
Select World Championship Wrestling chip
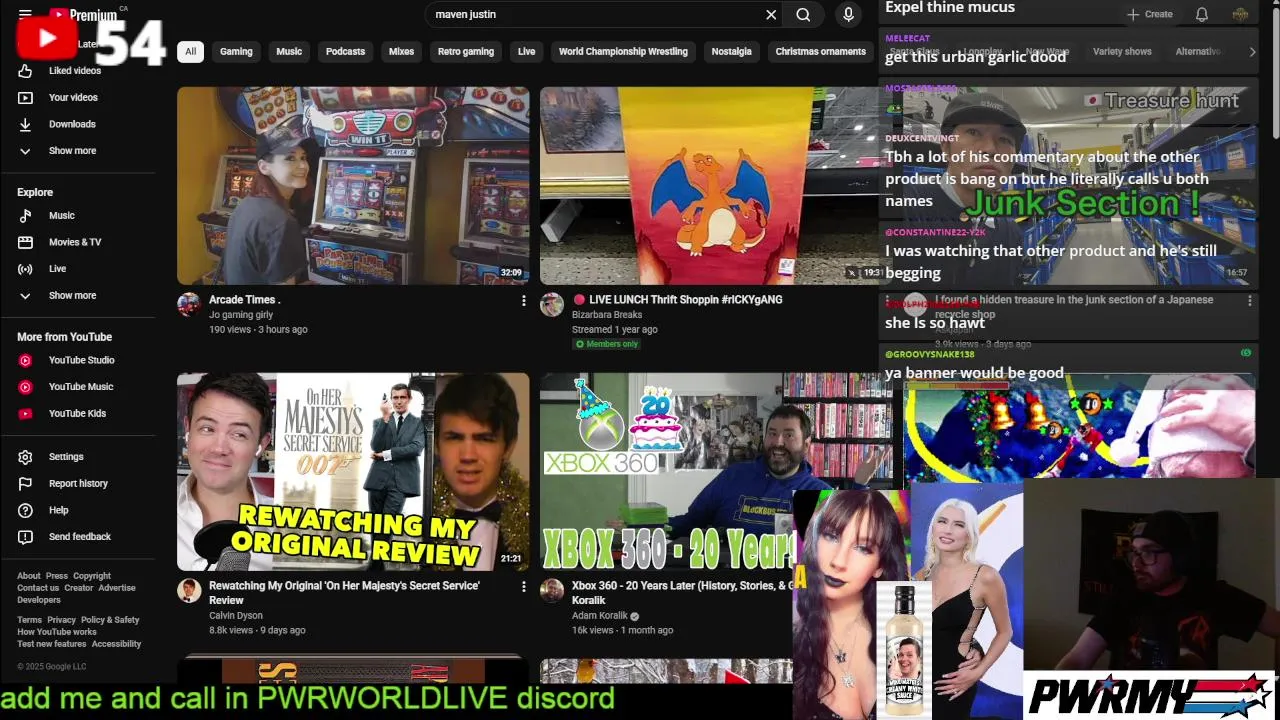click(x=623, y=51)
